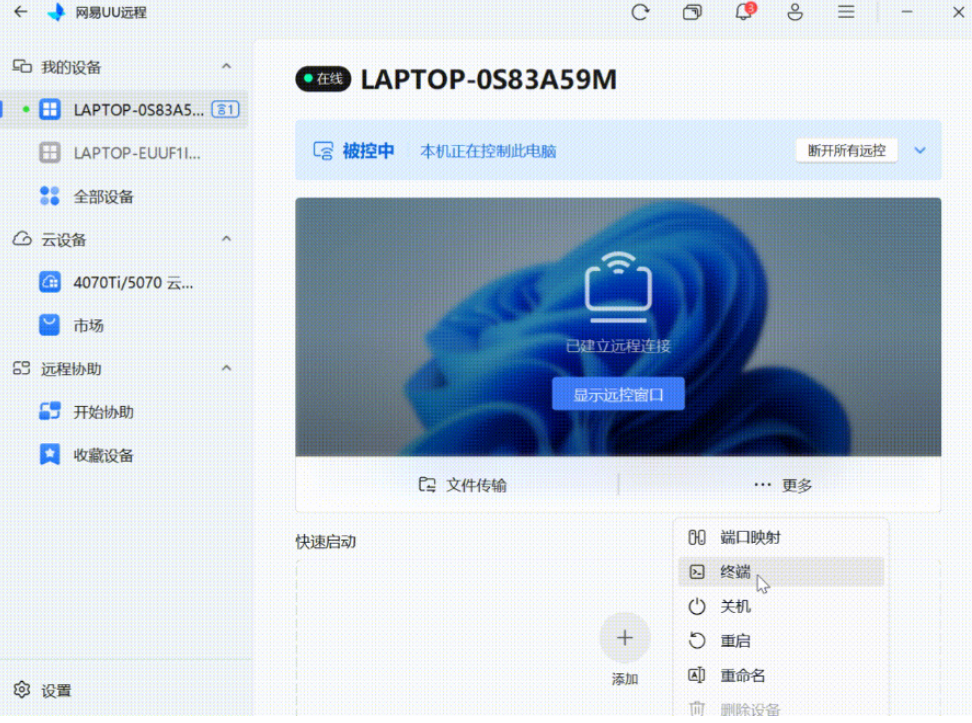
Task: Click the 添加 plus button
Action: tap(625, 638)
